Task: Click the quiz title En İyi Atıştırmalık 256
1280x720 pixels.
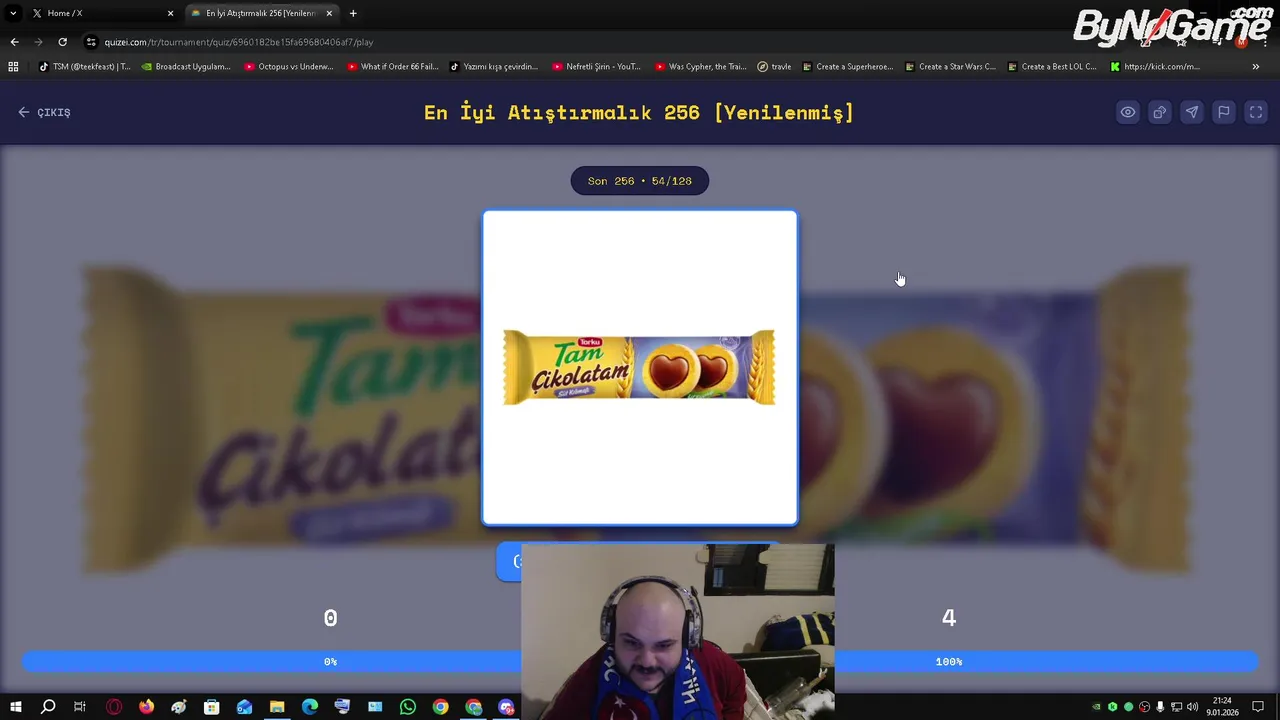Action: pyautogui.click(x=639, y=112)
